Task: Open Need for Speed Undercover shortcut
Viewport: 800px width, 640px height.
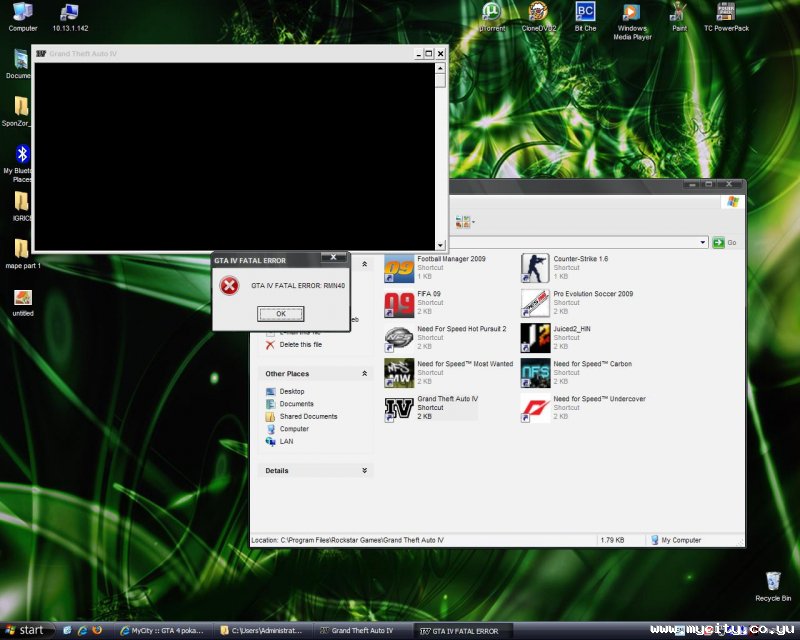Action: [535, 408]
